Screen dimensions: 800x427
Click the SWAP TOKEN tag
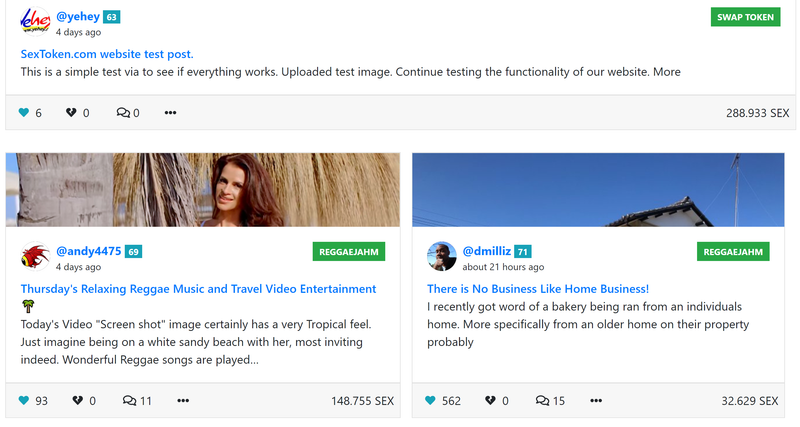[x=746, y=17]
